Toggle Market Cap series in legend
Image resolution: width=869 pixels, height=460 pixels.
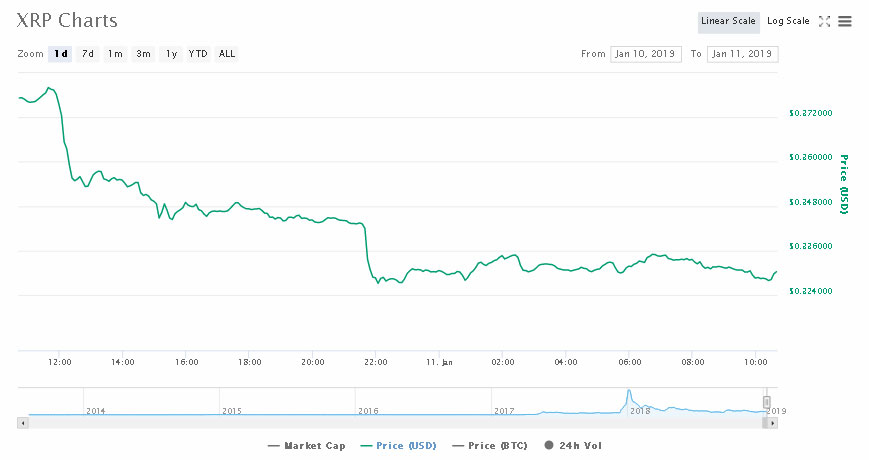point(307,446)
